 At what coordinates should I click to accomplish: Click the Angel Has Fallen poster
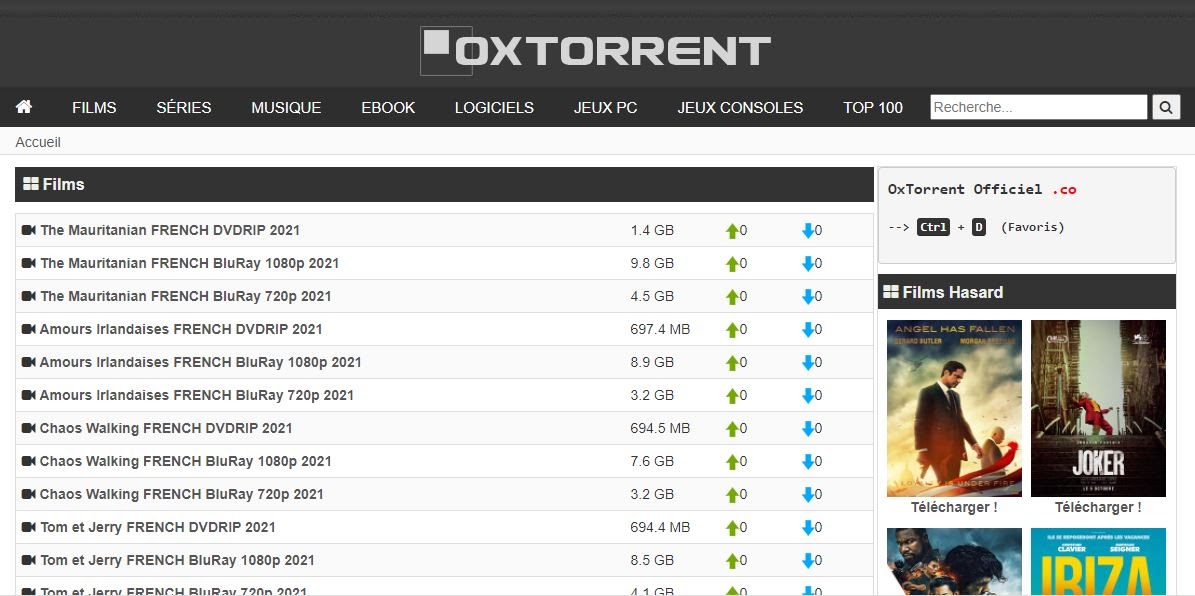coord(953,408)
